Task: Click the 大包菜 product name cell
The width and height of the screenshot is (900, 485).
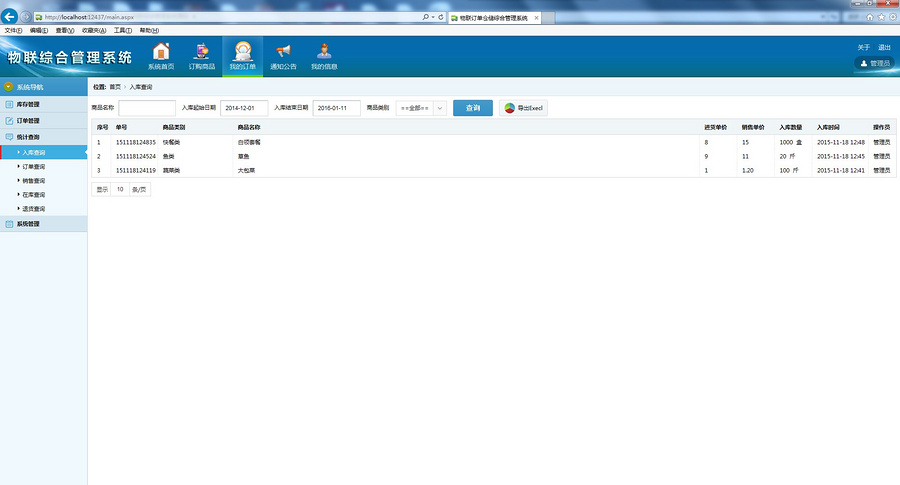Action: (x=246, y=170)
